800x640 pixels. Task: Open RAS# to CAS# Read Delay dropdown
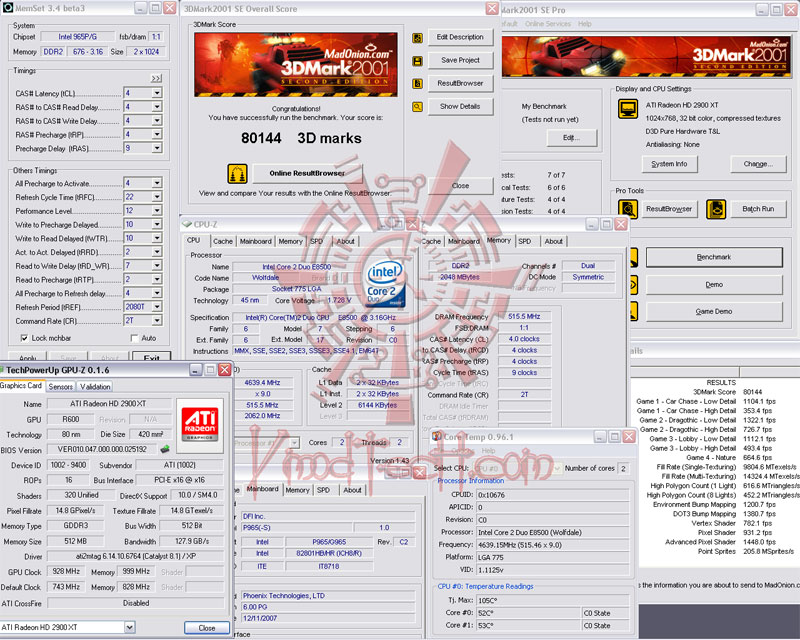[x=157, y=107]
